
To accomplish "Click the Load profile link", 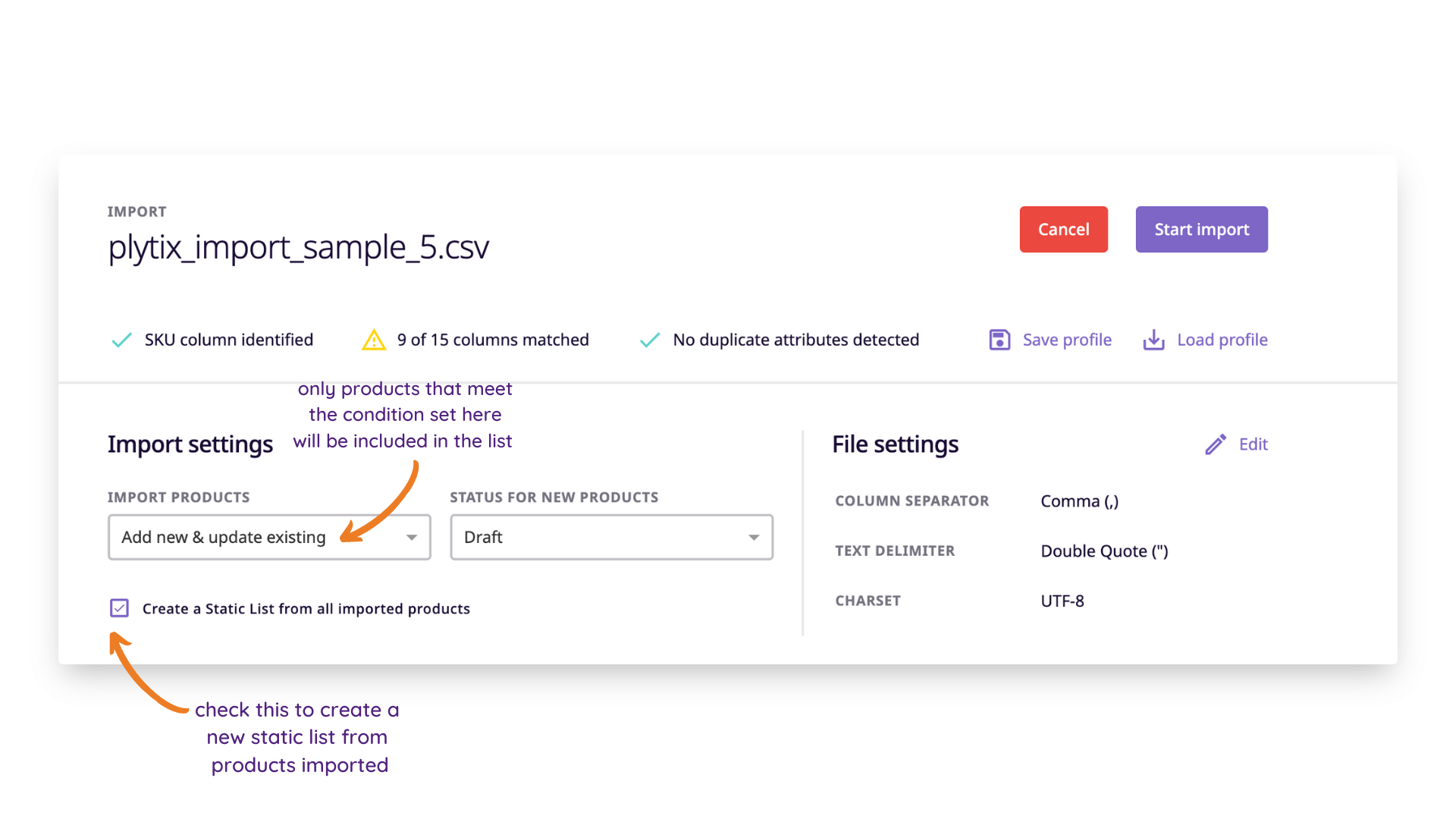I will 1222,340.
